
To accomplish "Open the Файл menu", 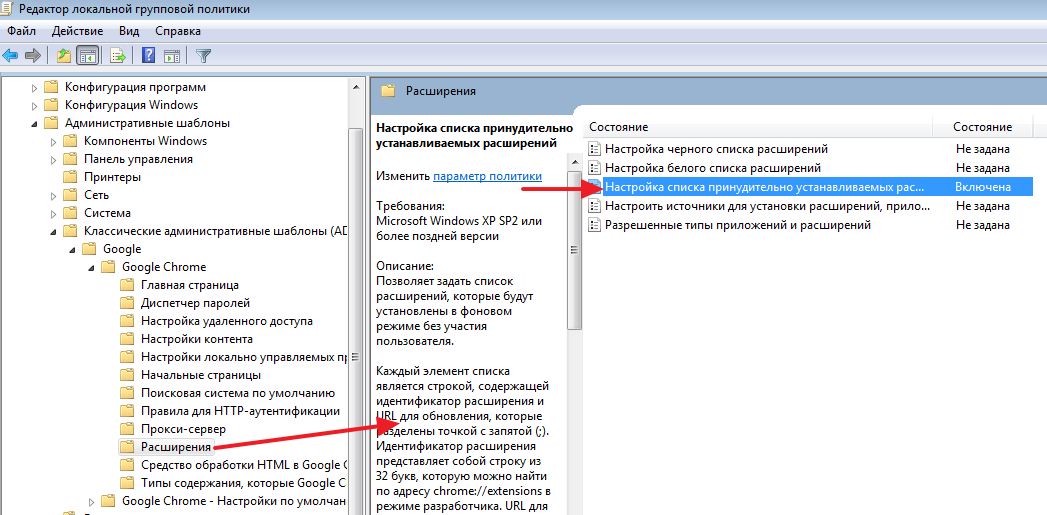I will pos(22,31).
